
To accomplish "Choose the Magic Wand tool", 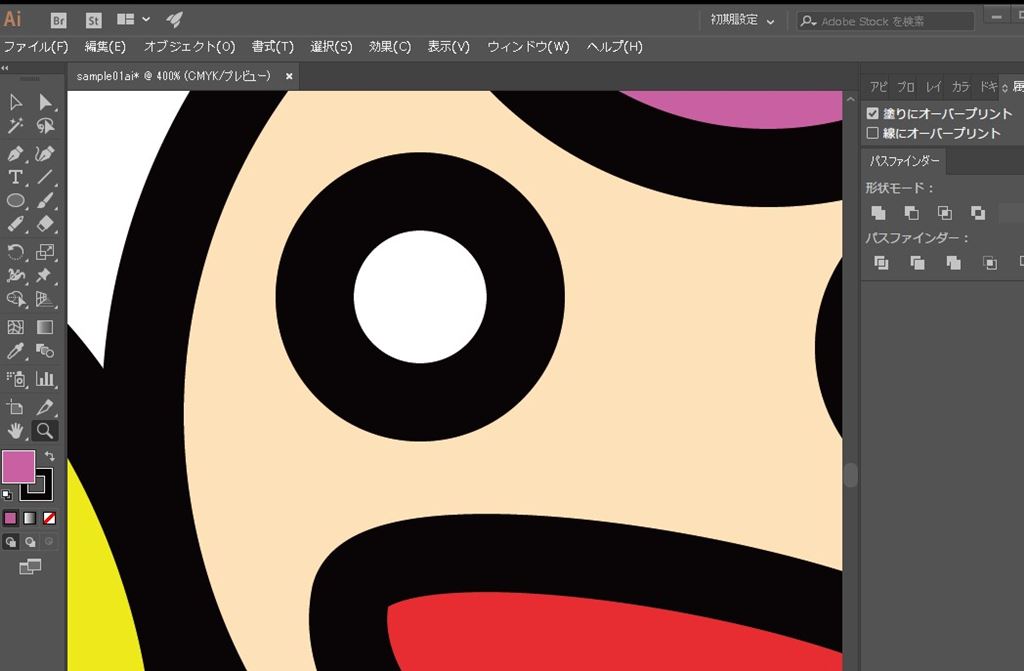I will [15, 126].
